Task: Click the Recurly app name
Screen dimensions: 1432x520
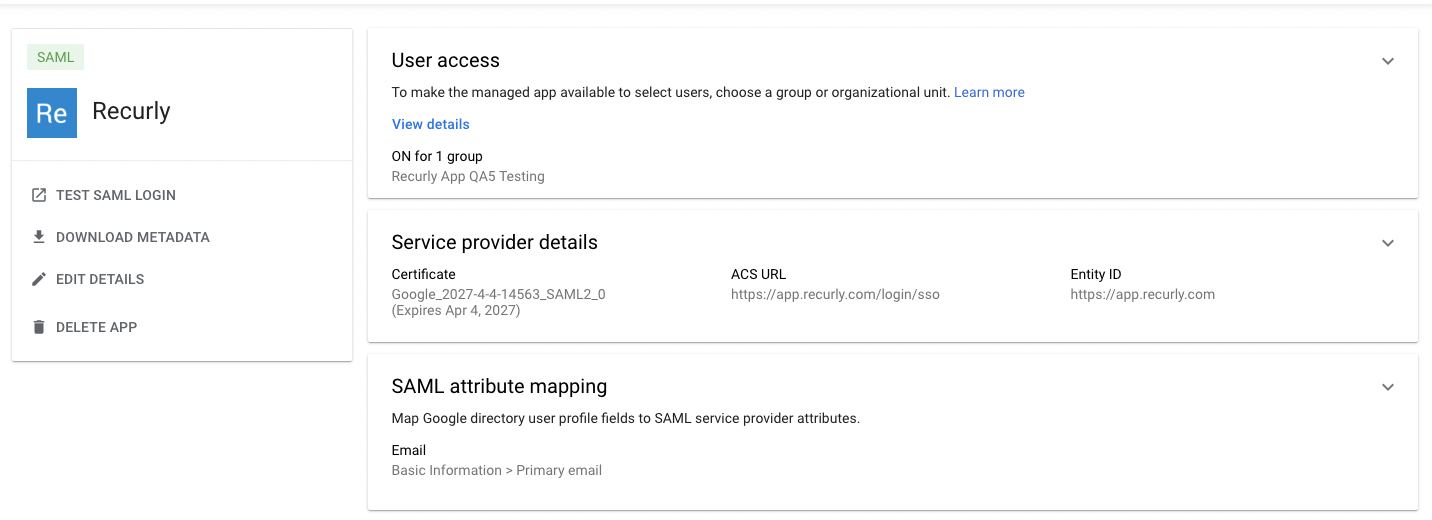Action: point(131,111)
